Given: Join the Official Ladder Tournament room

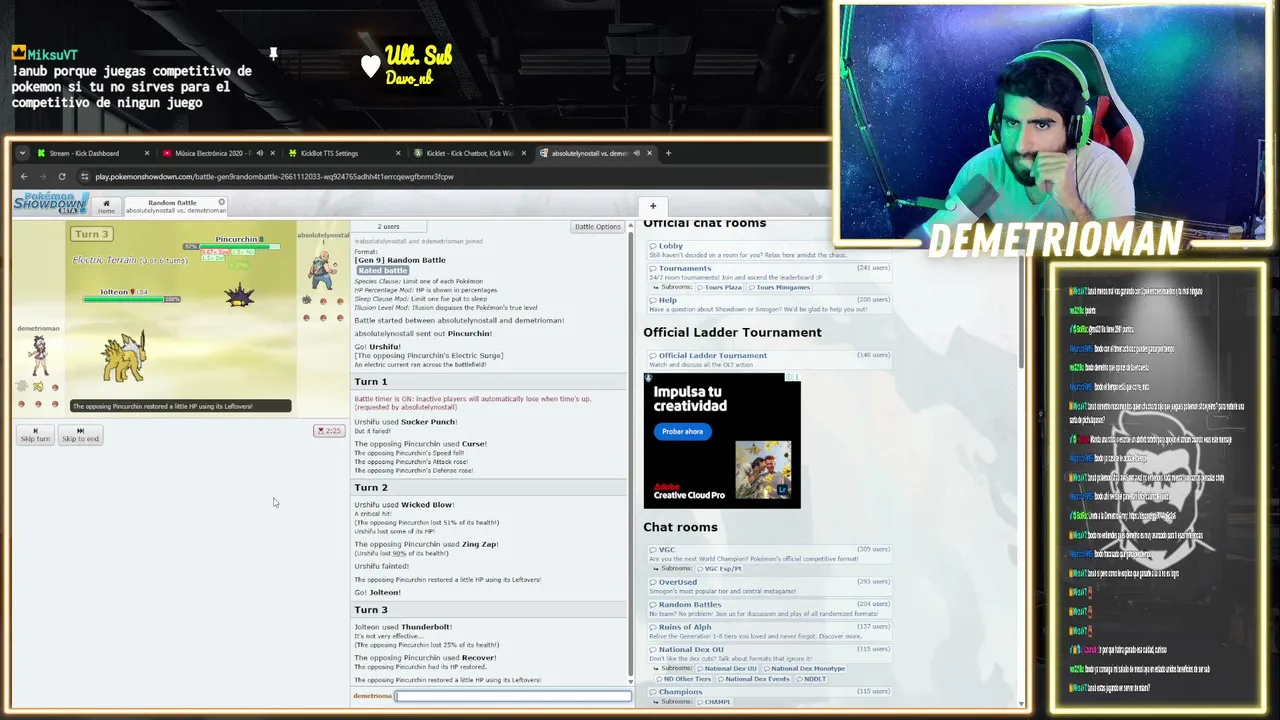Looking at the screenshot, I should (x=769, y=360).
